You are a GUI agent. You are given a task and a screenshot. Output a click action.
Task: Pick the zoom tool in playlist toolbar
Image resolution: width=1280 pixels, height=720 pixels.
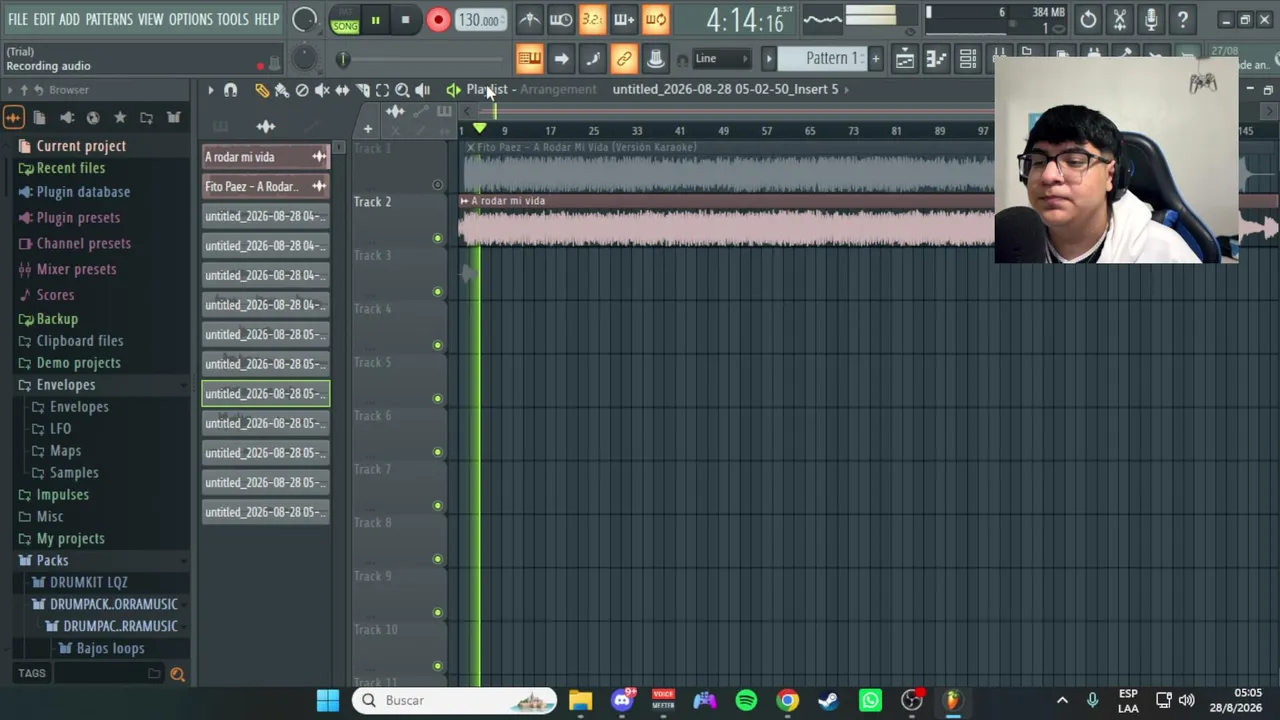[402, 90]
